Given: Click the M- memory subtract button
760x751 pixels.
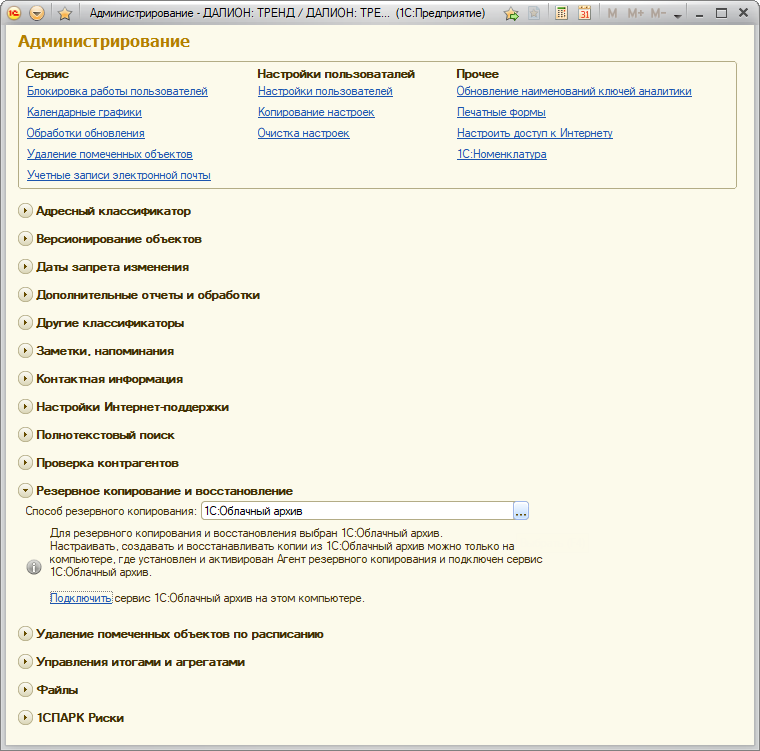Looking at the screenshot, I should (x=658, y=14).
